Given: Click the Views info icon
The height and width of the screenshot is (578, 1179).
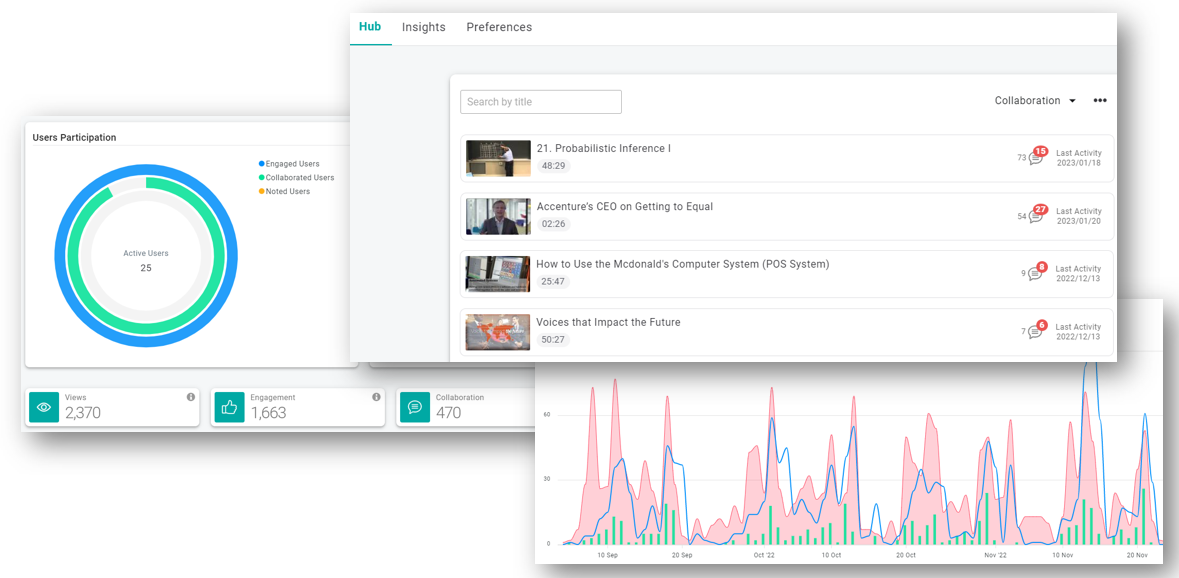Looking at the screenshot, I should 191,397.
